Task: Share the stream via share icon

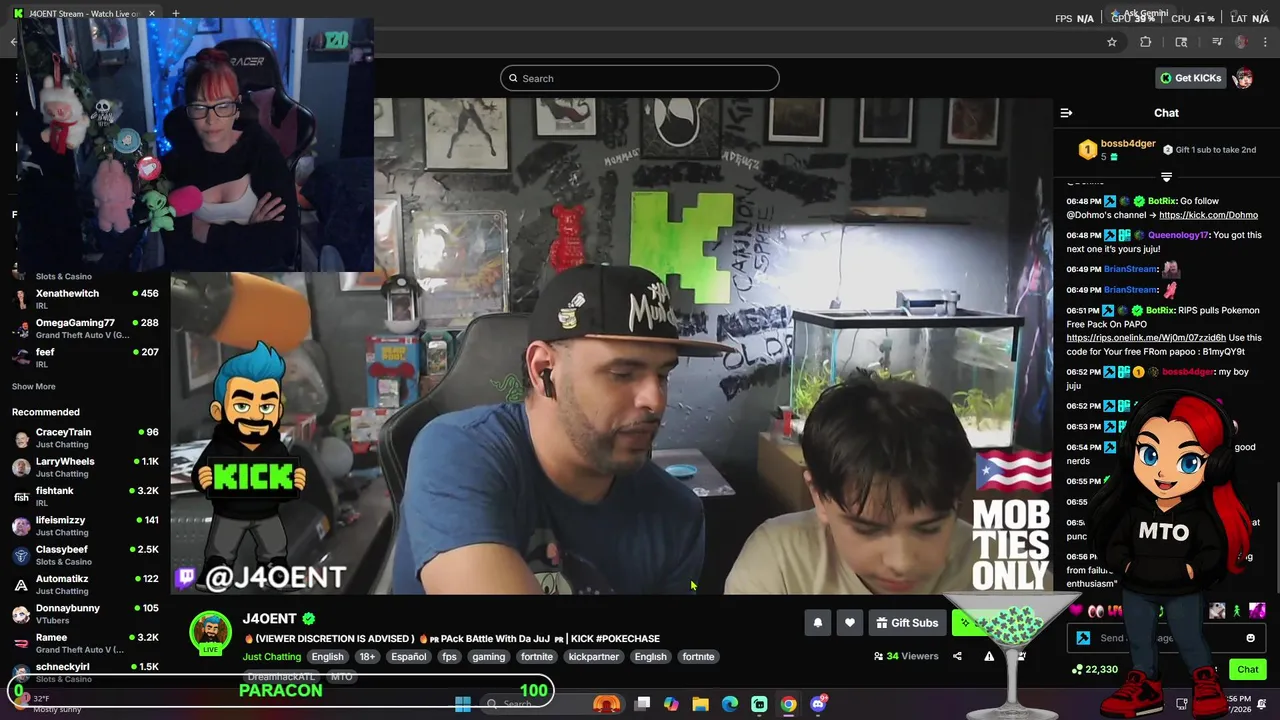Action: point(957,656)
